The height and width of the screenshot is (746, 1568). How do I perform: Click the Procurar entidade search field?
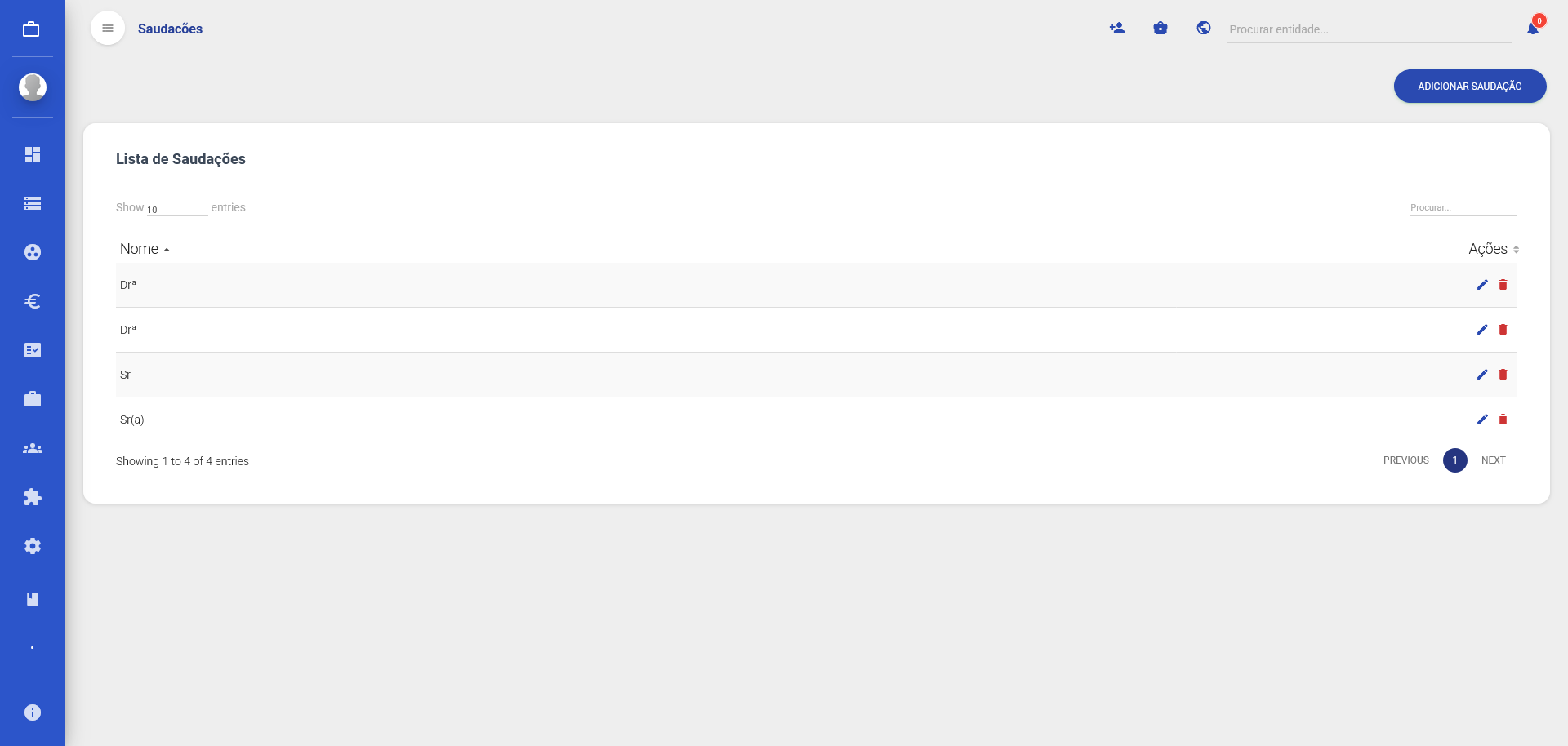click(x=1369, y=29)
